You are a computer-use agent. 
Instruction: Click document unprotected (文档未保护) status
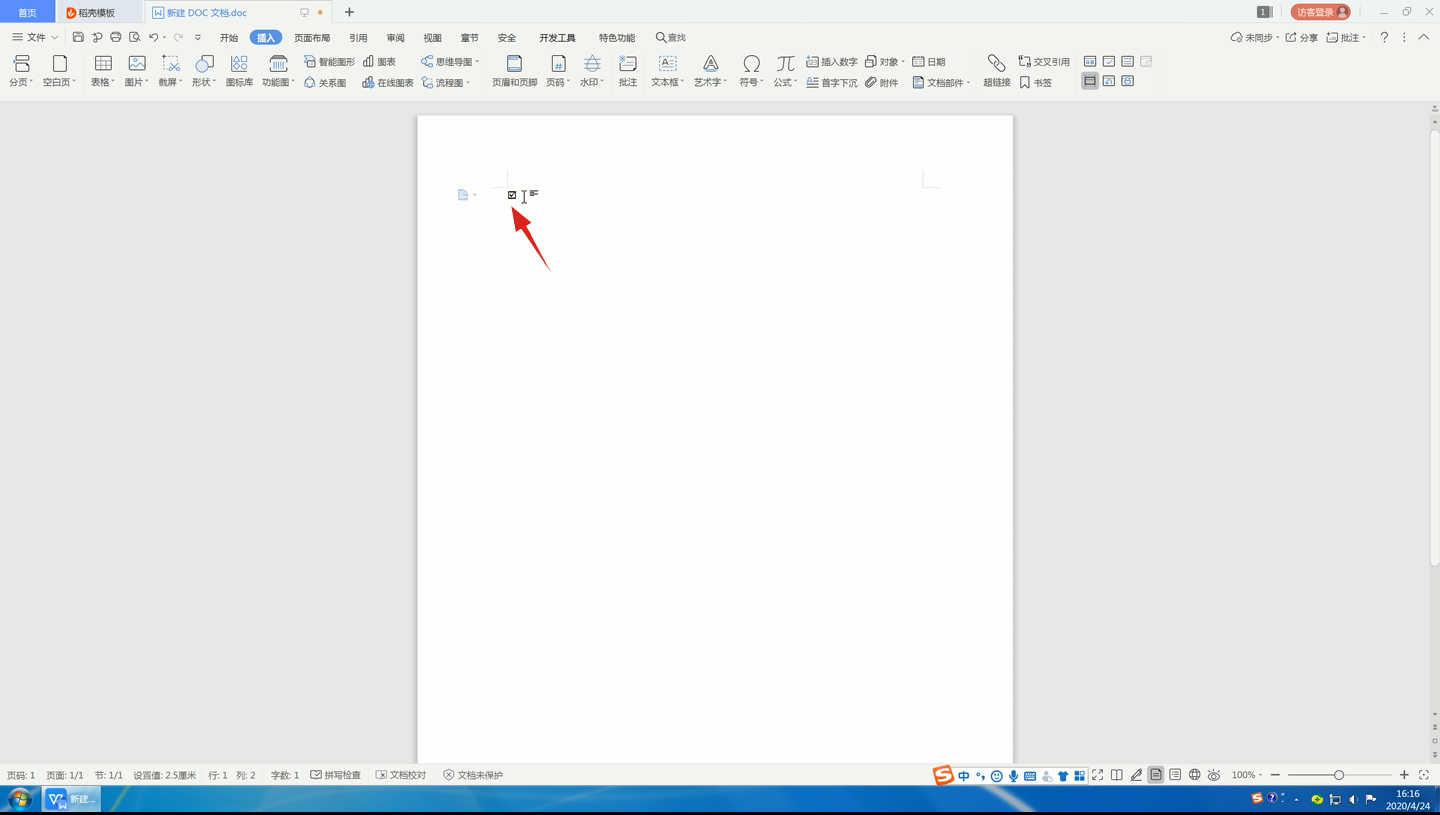473,775
